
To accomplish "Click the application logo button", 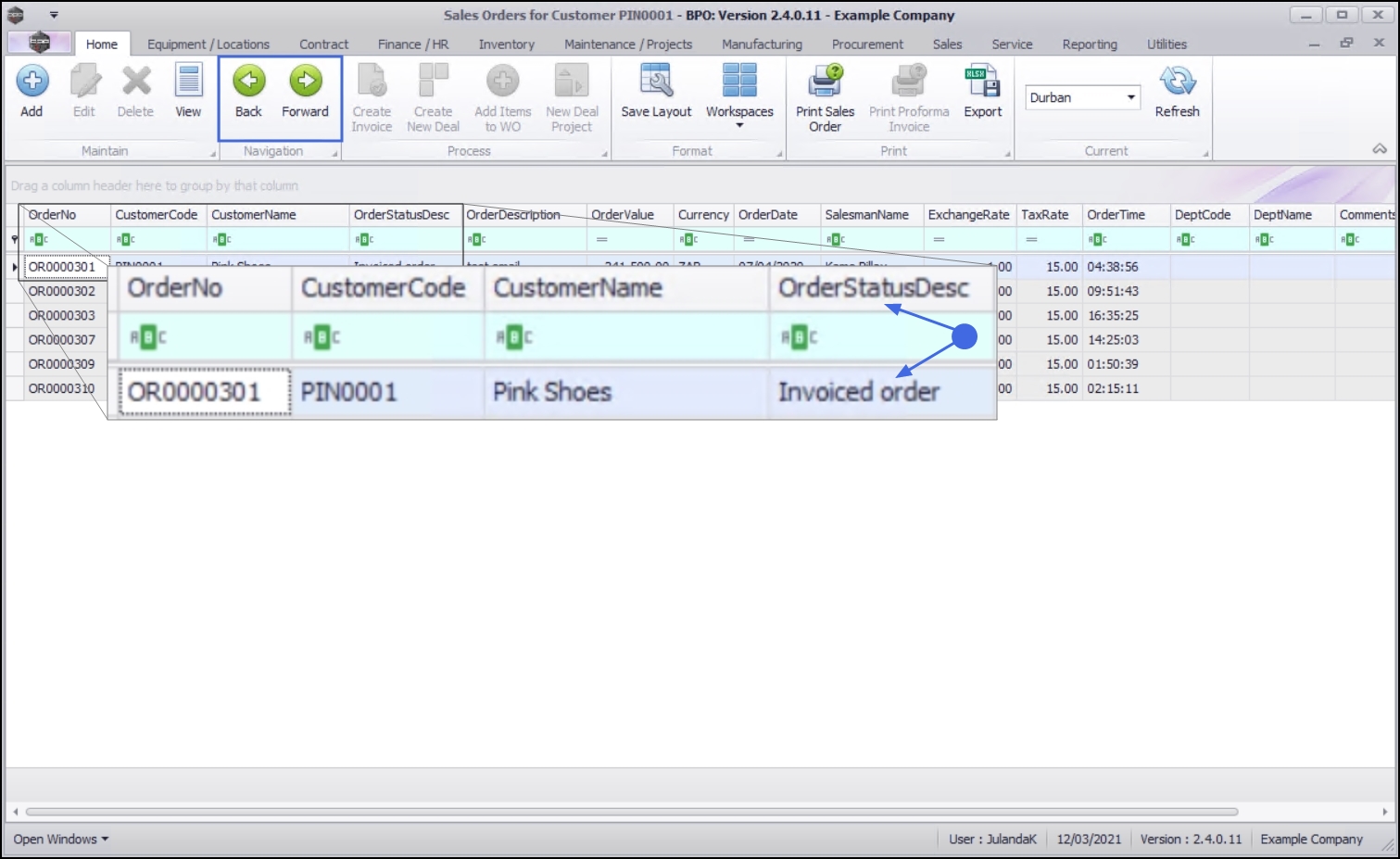I will click(39, 43).
